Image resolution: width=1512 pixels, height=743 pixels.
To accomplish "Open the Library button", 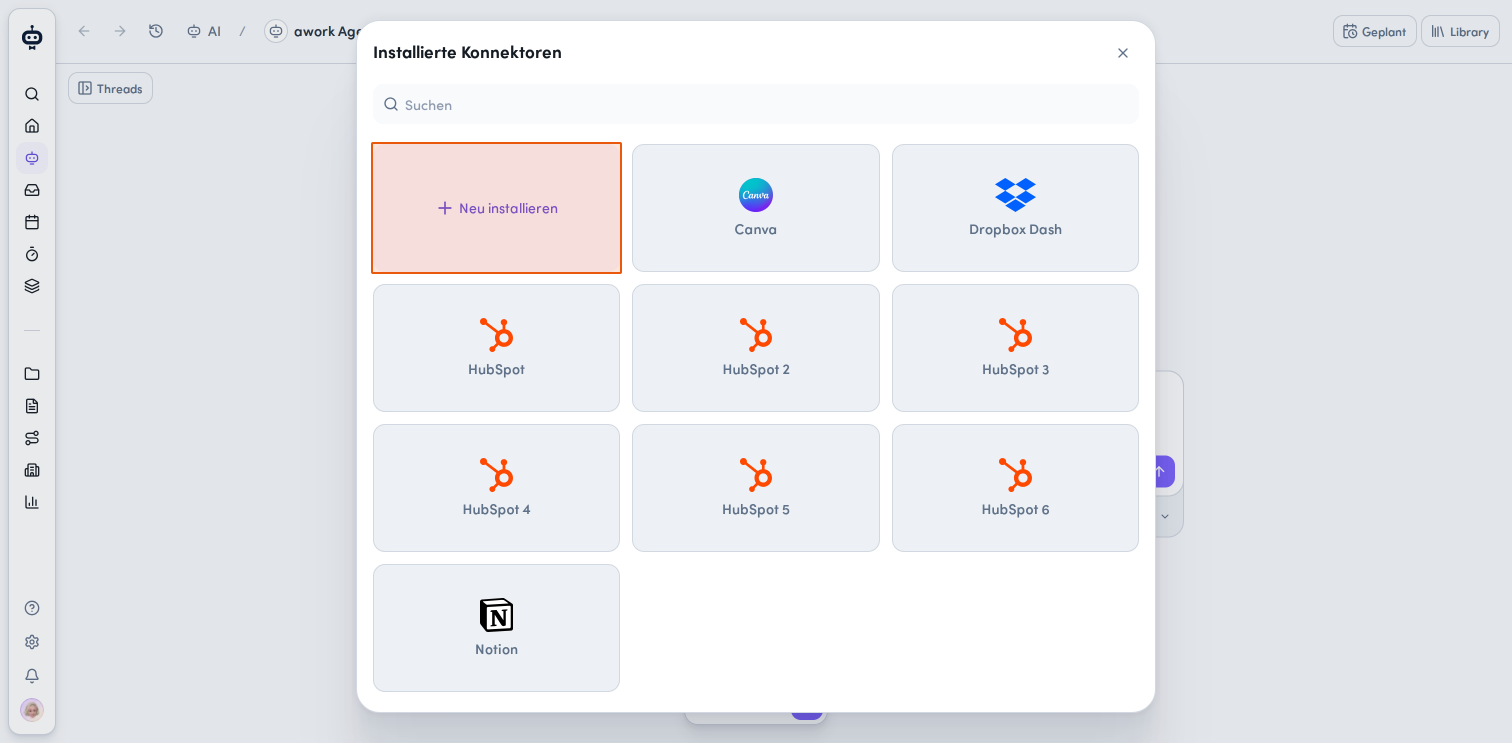I will coord(1460,31).
